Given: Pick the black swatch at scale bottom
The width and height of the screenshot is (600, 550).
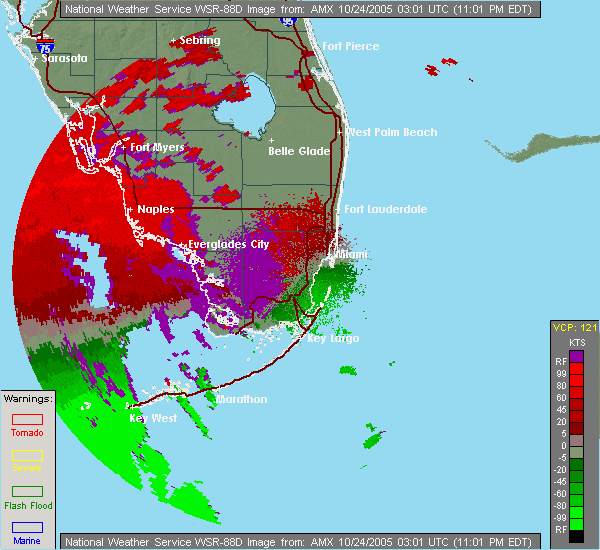Looking at the screenshot, I should pos(575,535).
